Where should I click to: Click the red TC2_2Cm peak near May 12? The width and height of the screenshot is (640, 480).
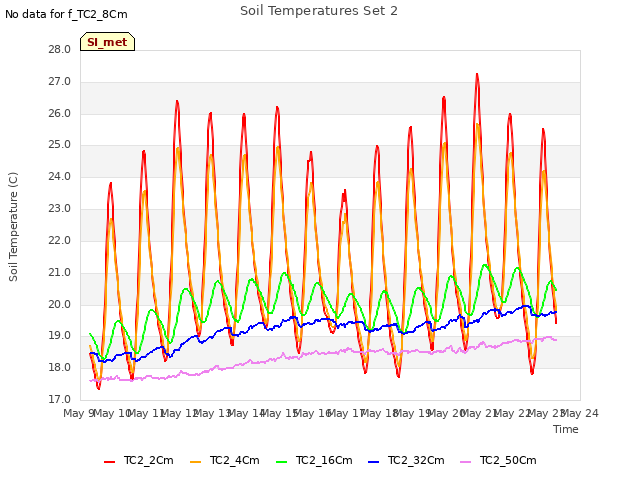(x=177, y=101)
